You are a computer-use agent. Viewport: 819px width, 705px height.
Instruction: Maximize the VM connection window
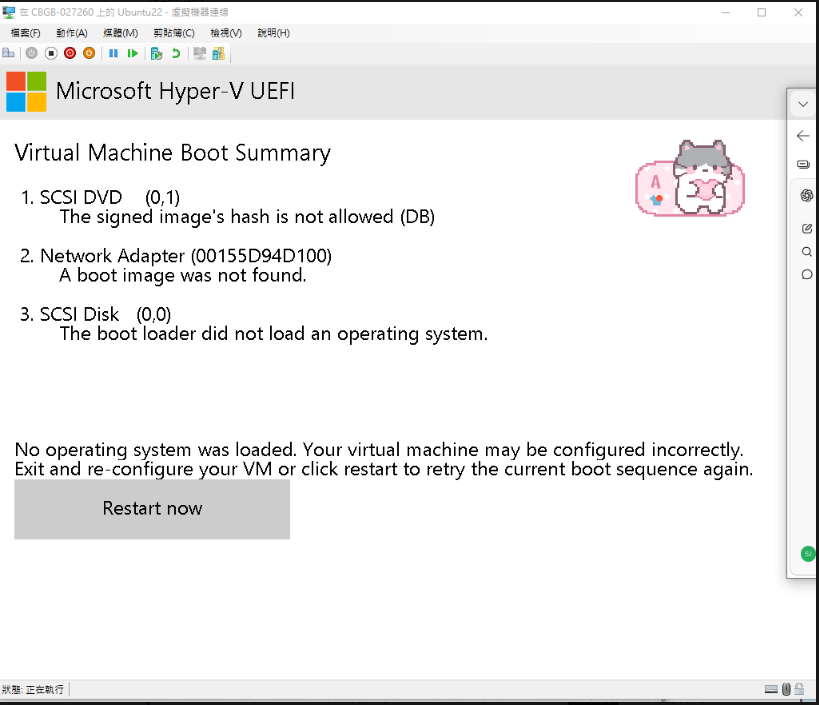click(762, 13)
